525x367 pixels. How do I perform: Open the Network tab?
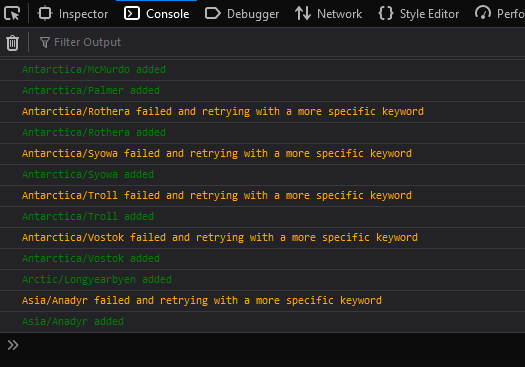pos(328,14)
